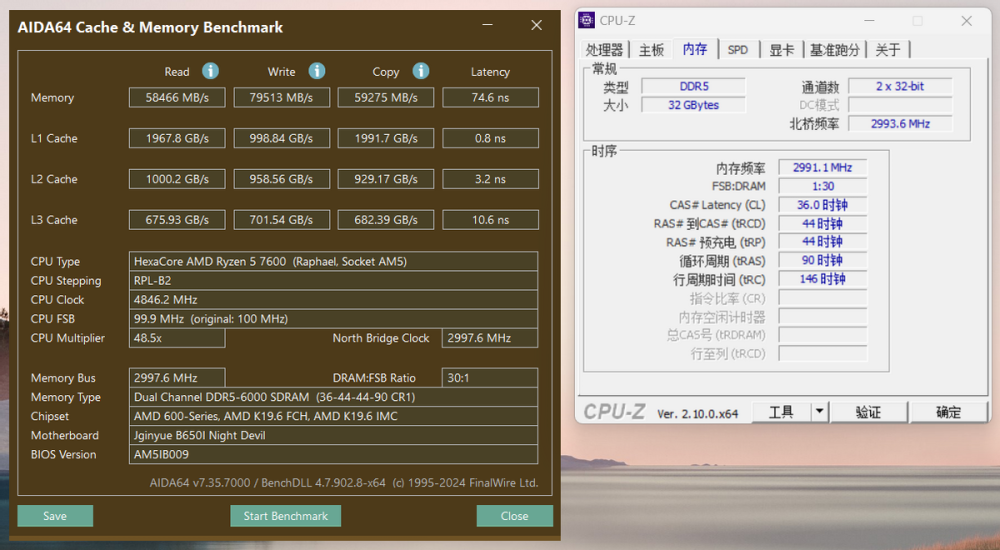The image size is (1000, 550).
Task: Open the Copy info icon
Action: tap(421, 71)
